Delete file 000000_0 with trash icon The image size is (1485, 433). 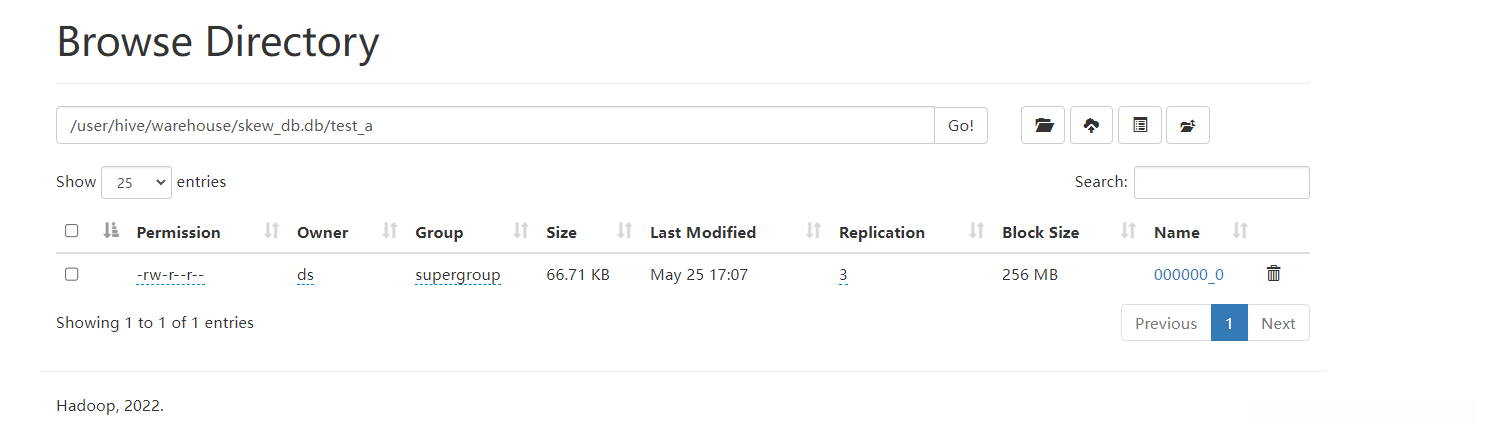[x=1273, y=273]
